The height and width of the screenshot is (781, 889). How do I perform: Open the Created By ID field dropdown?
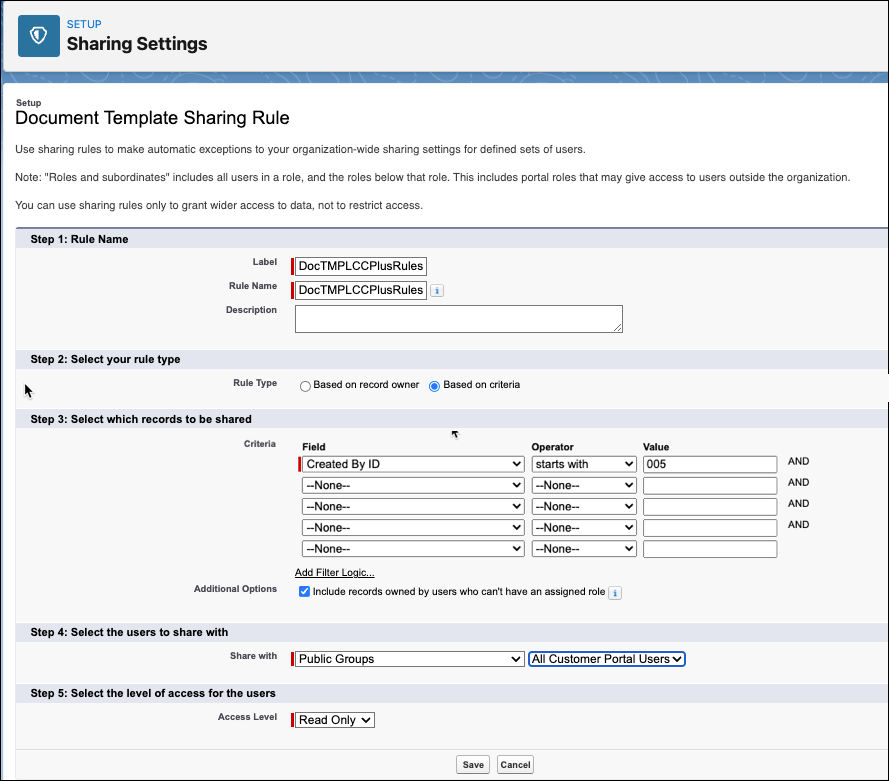pyautogui.click(x=413, y=464)
